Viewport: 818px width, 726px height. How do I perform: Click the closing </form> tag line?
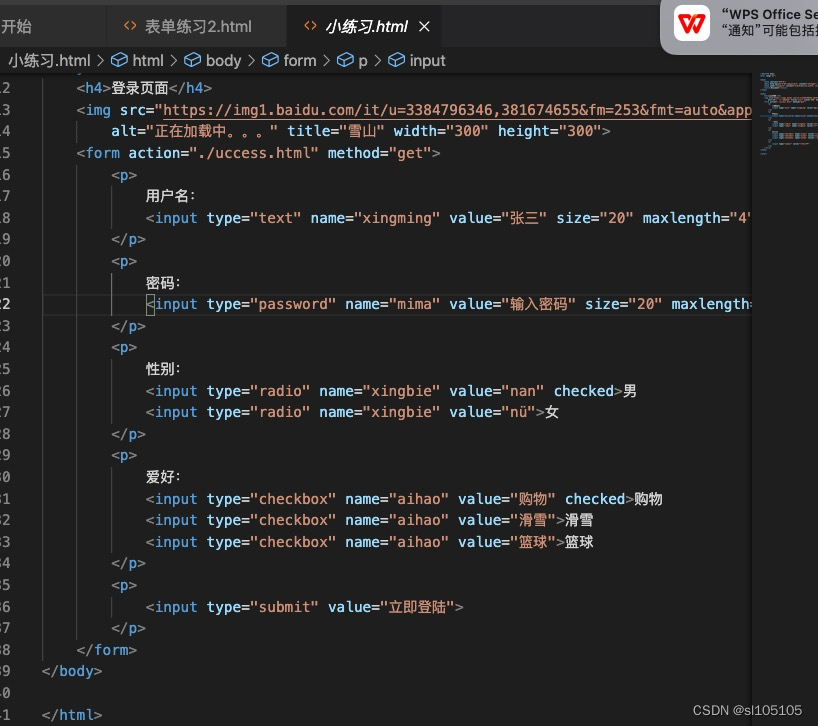(x=106, y=650)
